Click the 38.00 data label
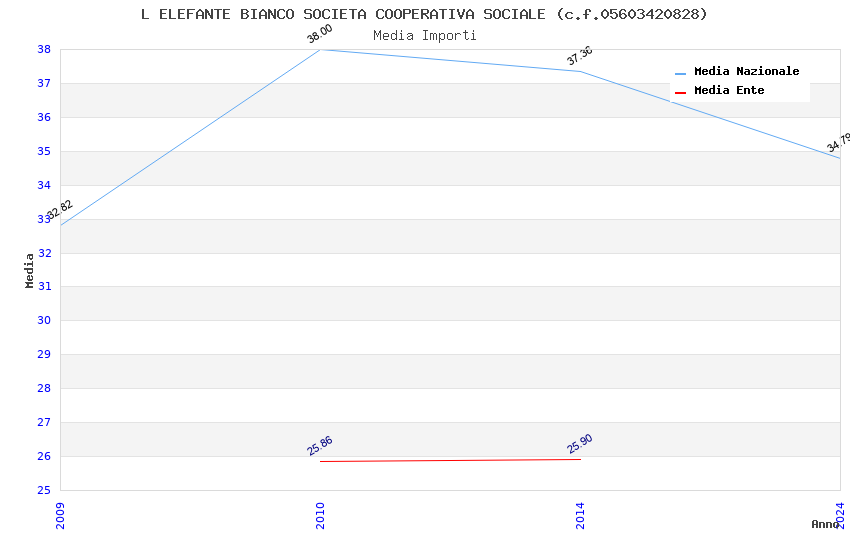The height and width of the screenshot is (550, 850). click(319, 34)
